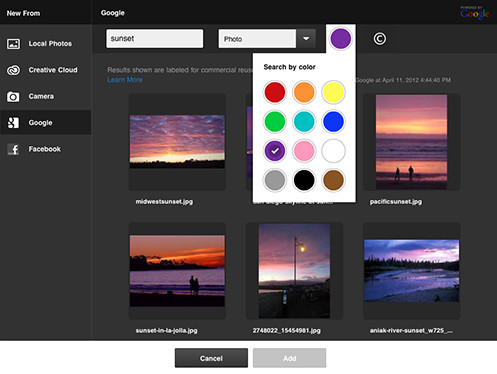Click the copyright license filter icon
497x374 pixels.
point(380,39)
